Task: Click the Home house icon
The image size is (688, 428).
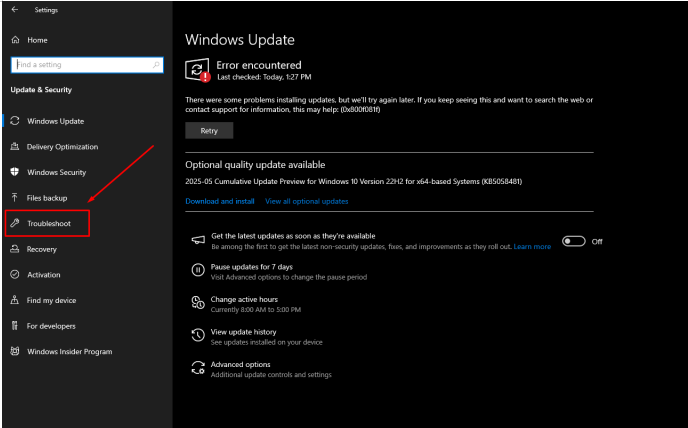Action: tap(15, 40)
